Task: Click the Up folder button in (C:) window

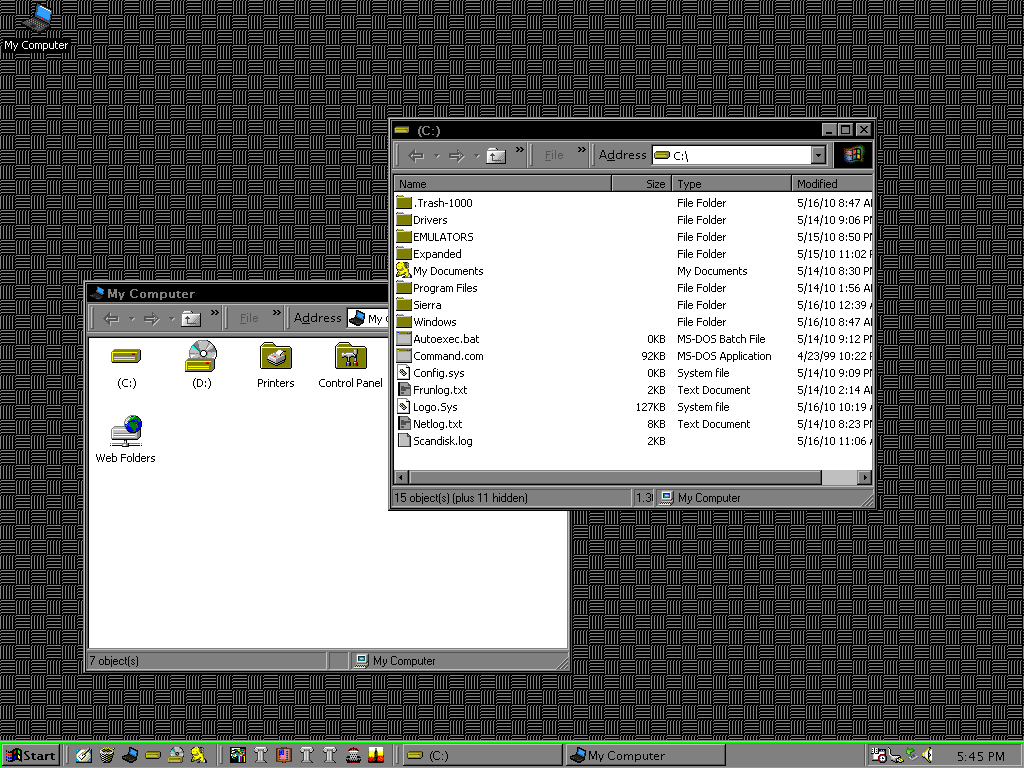Action: point(496,155)
